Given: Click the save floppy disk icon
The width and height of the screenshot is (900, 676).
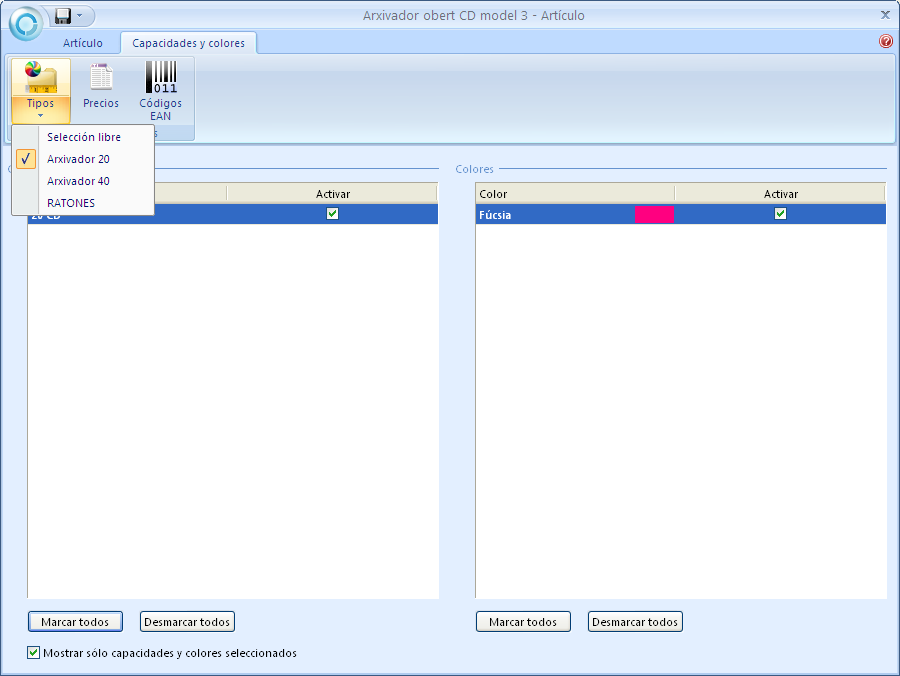Looking at the screenshot, I should point(63,16).
